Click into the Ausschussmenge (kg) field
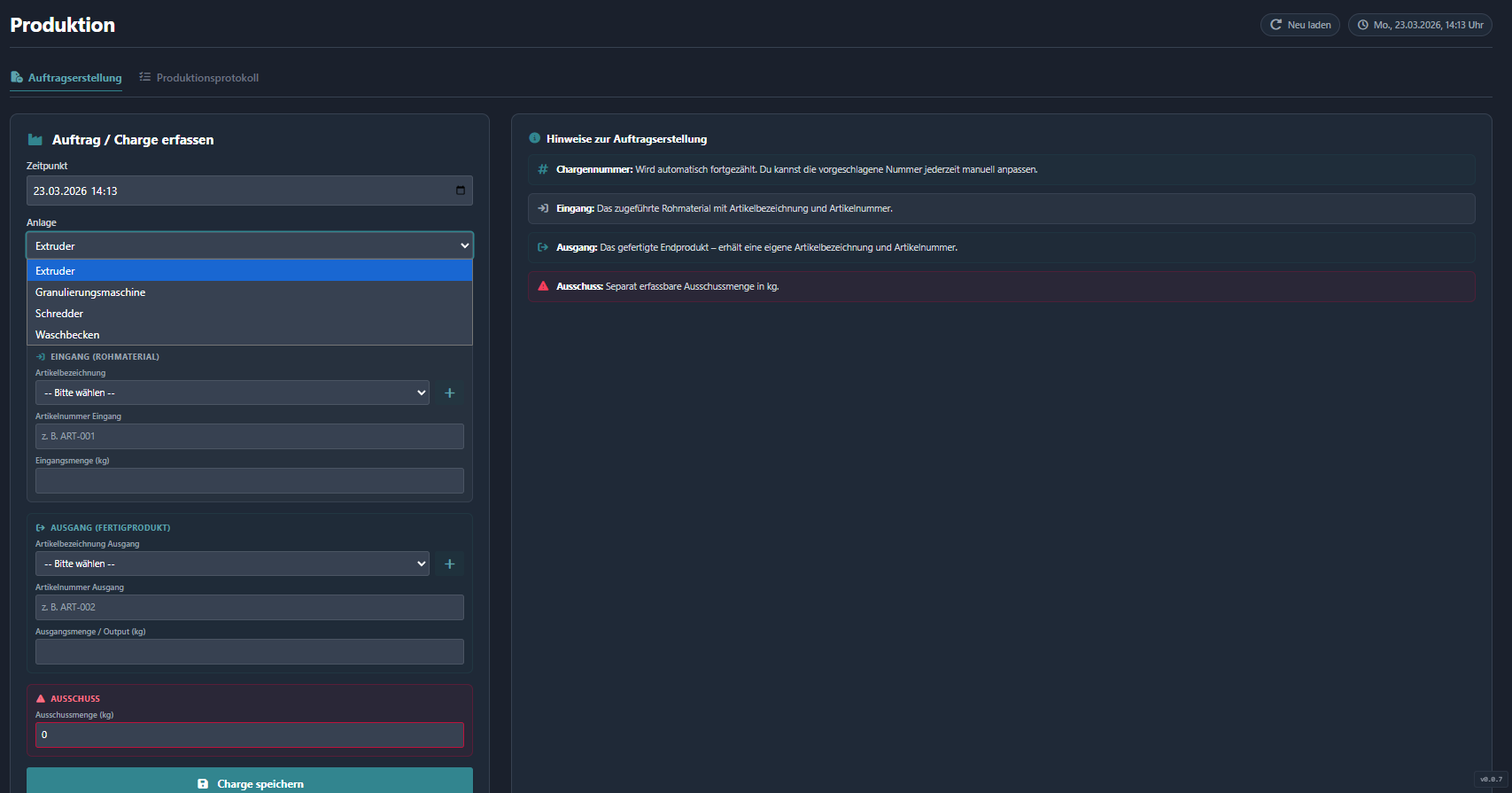The width and height of the screenshot is (1512, 793). (250, 735)
